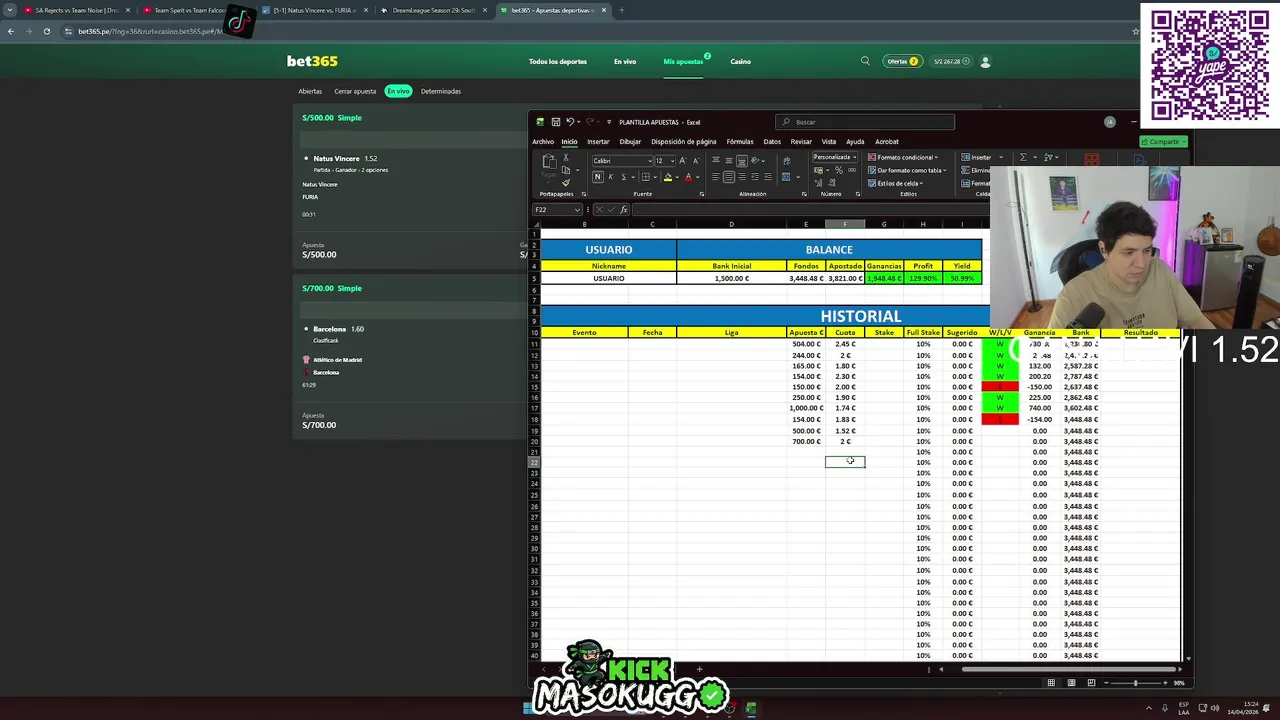1280x720 pixels.
Task: Copy the selected cells in Excel
Action: coord(566,170)
